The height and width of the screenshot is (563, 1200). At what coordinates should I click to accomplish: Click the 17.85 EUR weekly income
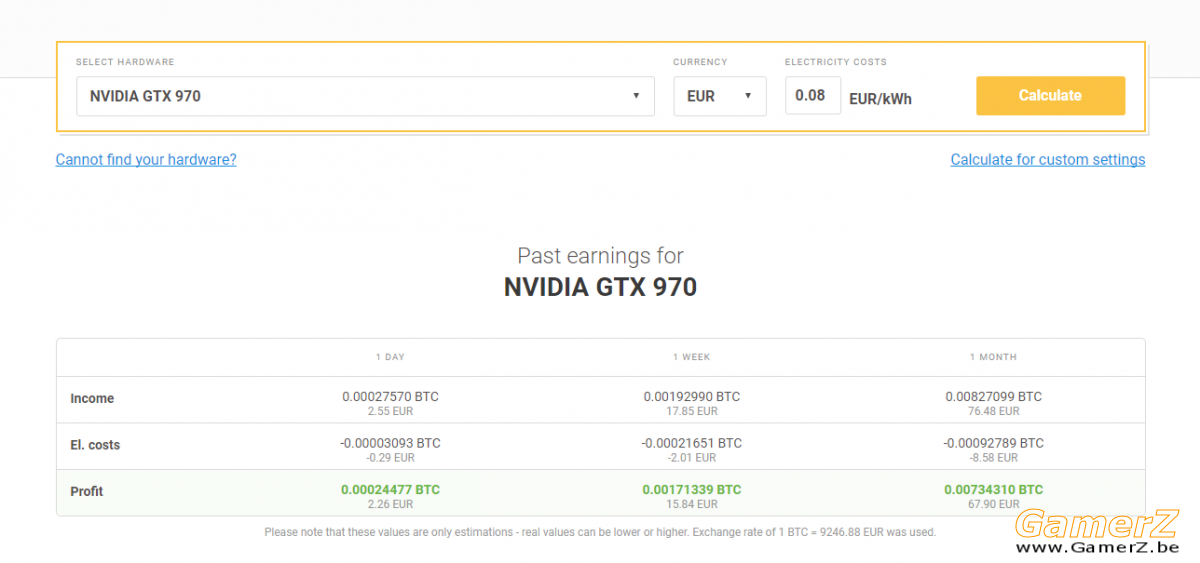point(692,411)
